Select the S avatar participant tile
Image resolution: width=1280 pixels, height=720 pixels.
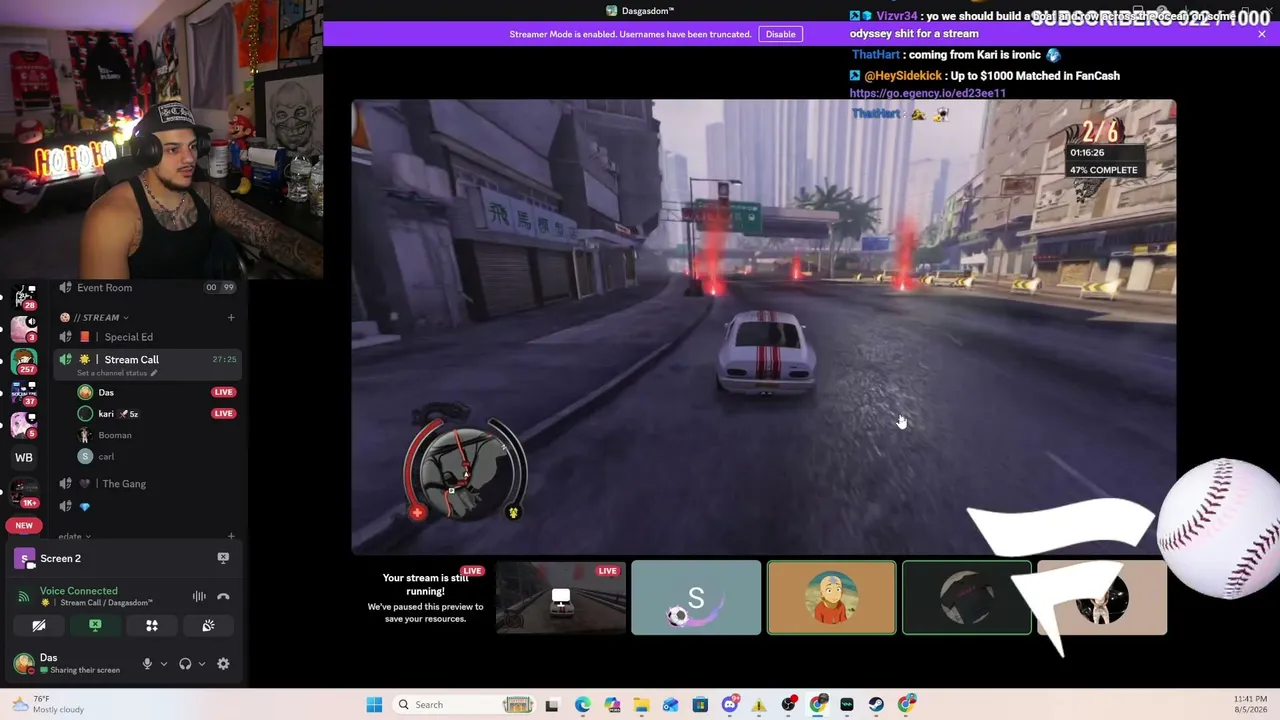point(696,598)
